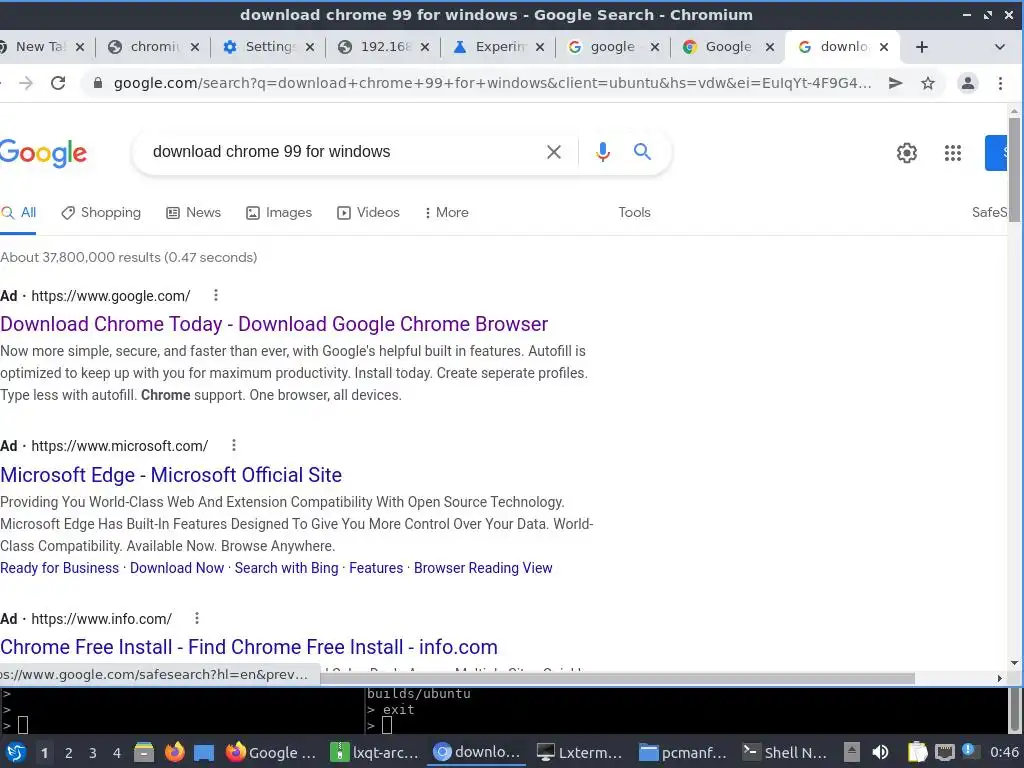The width and height of the screenshot is (1024, 768).
Task: Clear the Google search box with X
Action: (x=554, y=152)
